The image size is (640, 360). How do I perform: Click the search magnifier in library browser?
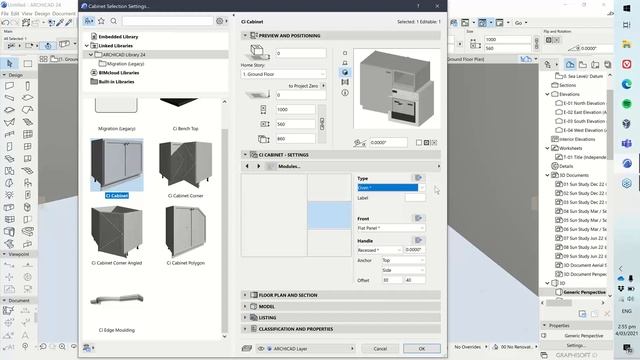[113, 21]
